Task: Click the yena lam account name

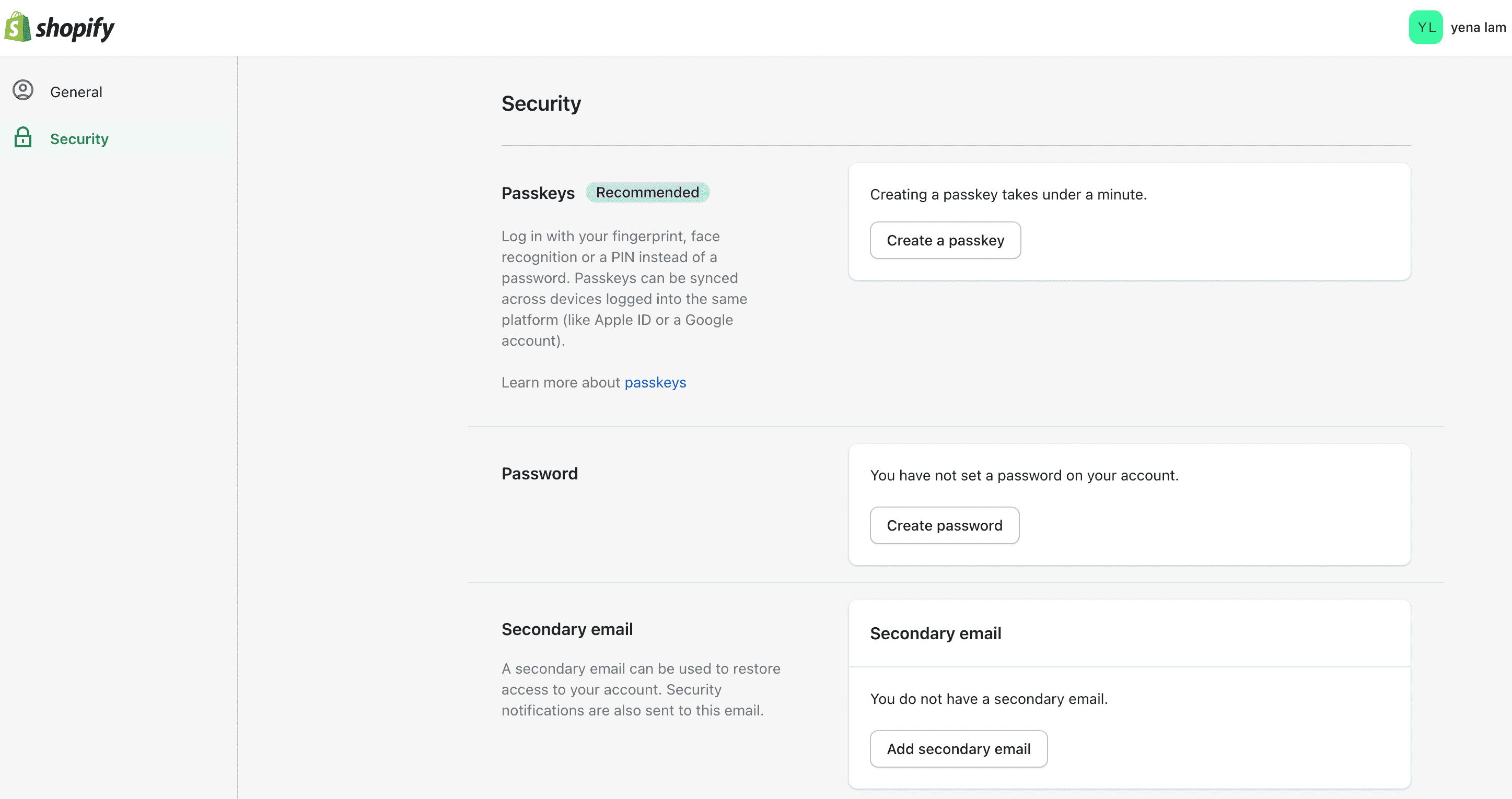Action: click(1478, 27)
